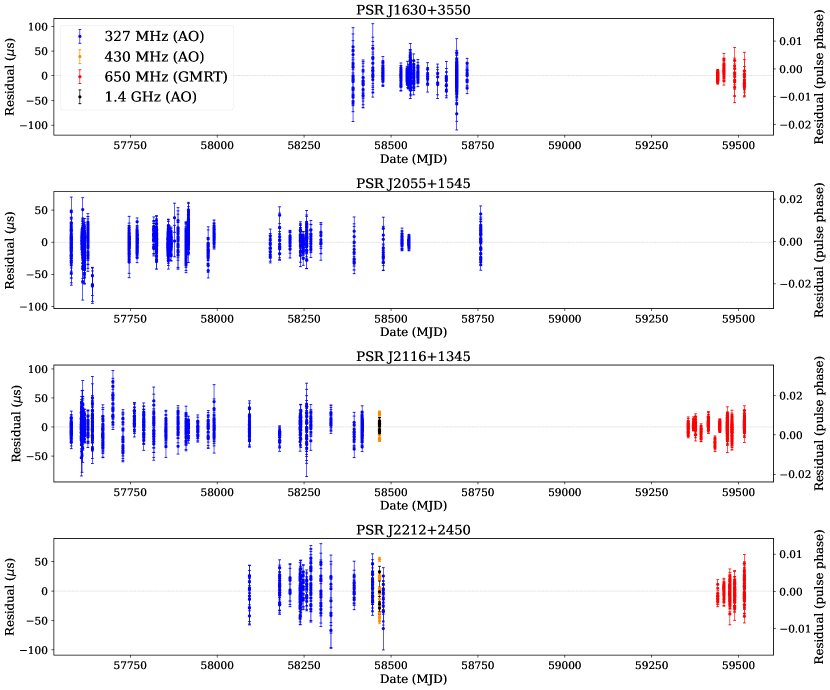Click the 58750 tick in PSR J2055+1545 plot
830x690 pixels.
[x=477, y=319]
